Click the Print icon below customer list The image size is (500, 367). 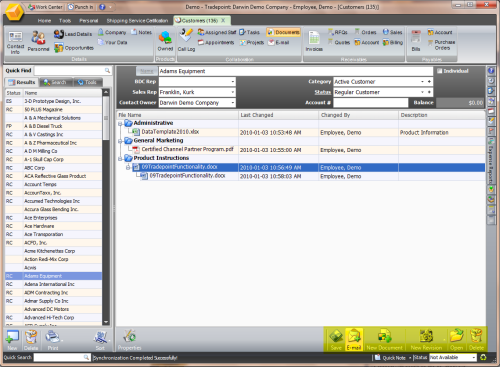click(x=53, y=340)
